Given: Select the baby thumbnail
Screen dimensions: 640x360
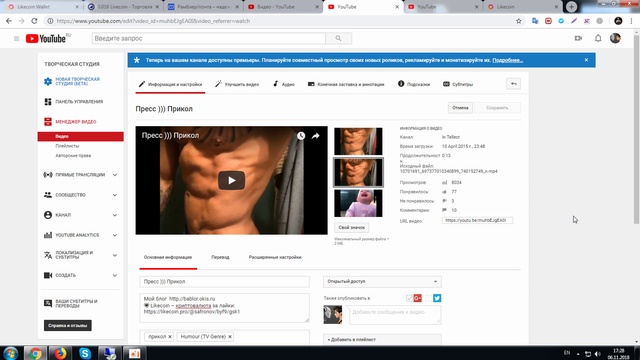Looking at the screenshot, I should [x=358, y=203].
